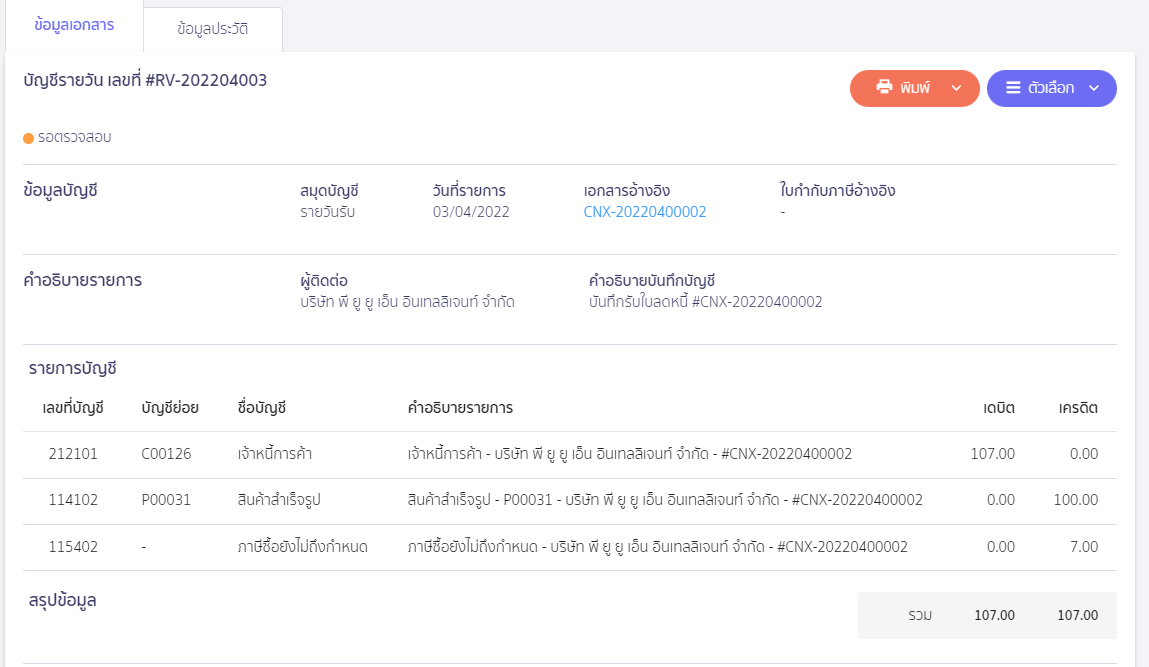1149x667 pixels.
Task: Click description บันทึกรับใบลดหนี้ #CNX-20220400002
Action: tap(706, 302)
